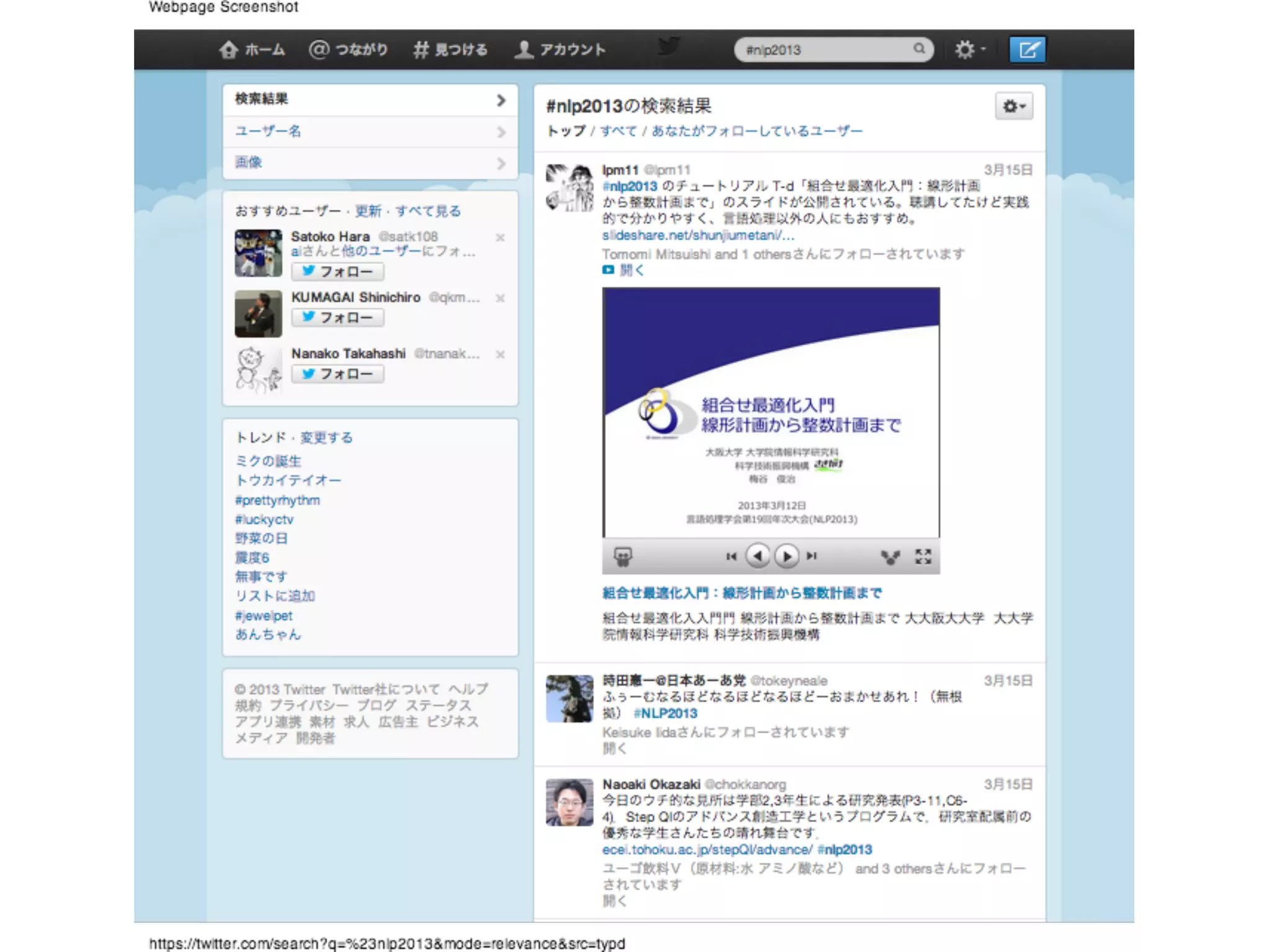Play next slide in the player

[786, 556]
